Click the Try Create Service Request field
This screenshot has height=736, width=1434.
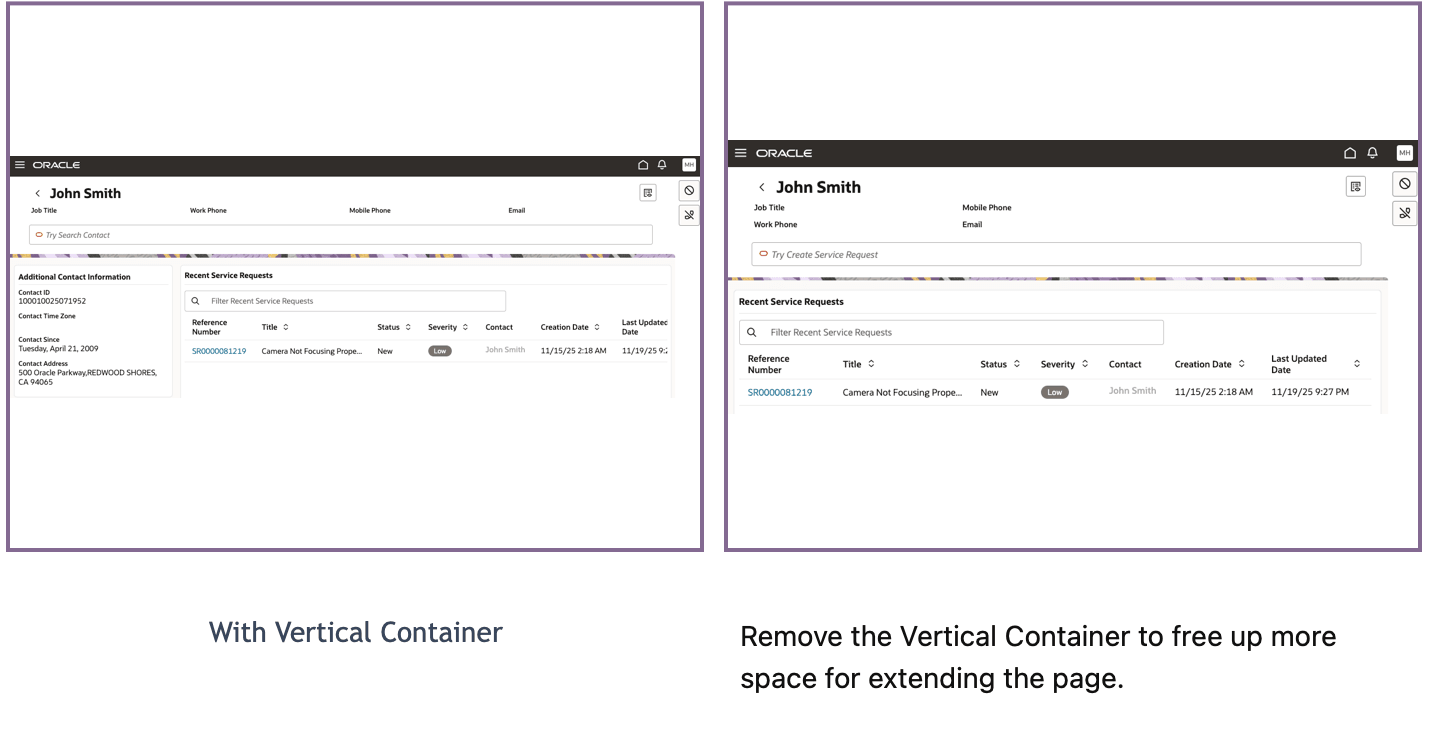(x=1055, y=254)
